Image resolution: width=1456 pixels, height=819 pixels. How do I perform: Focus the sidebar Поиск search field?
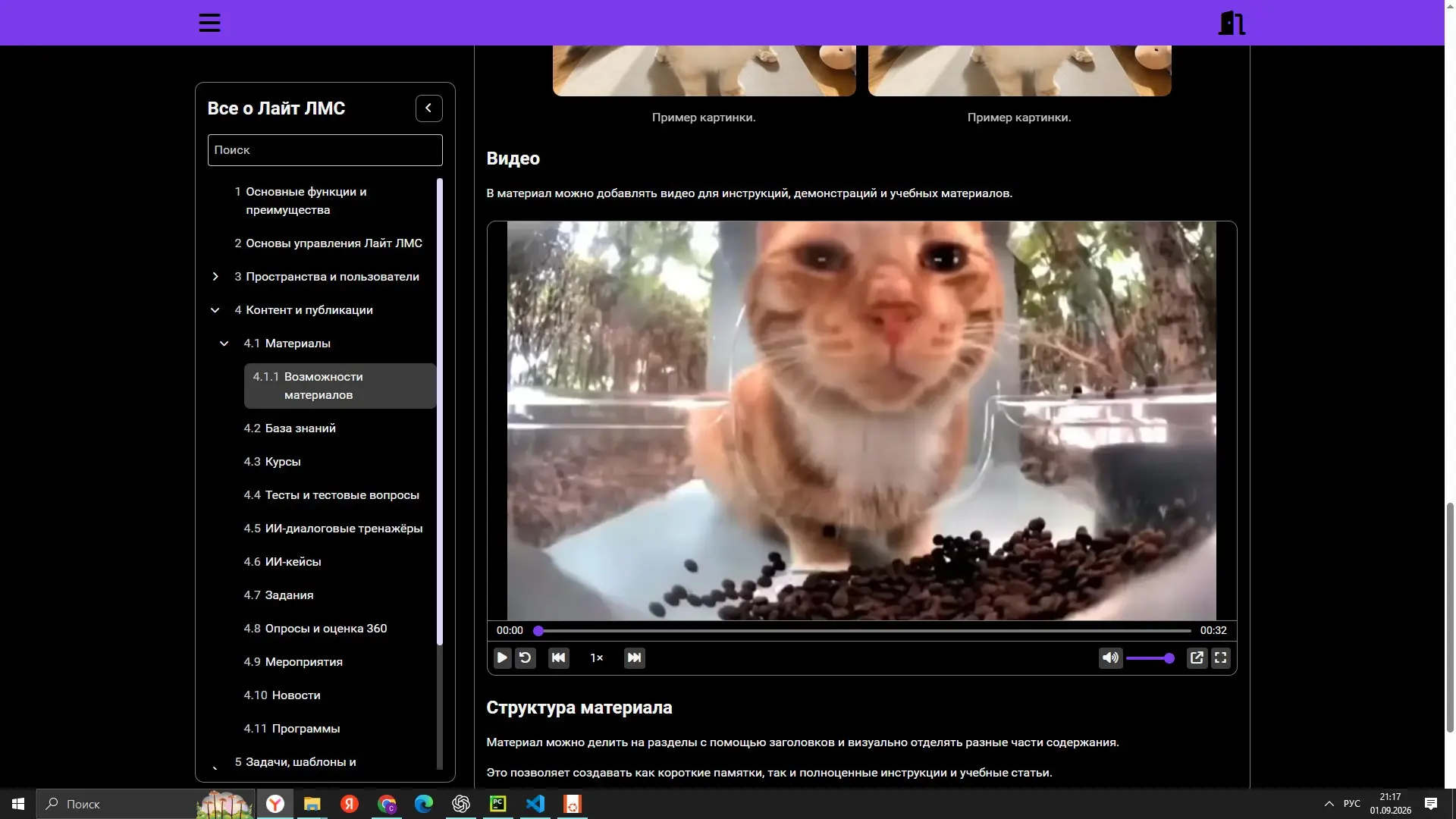[x=325, y=150]
